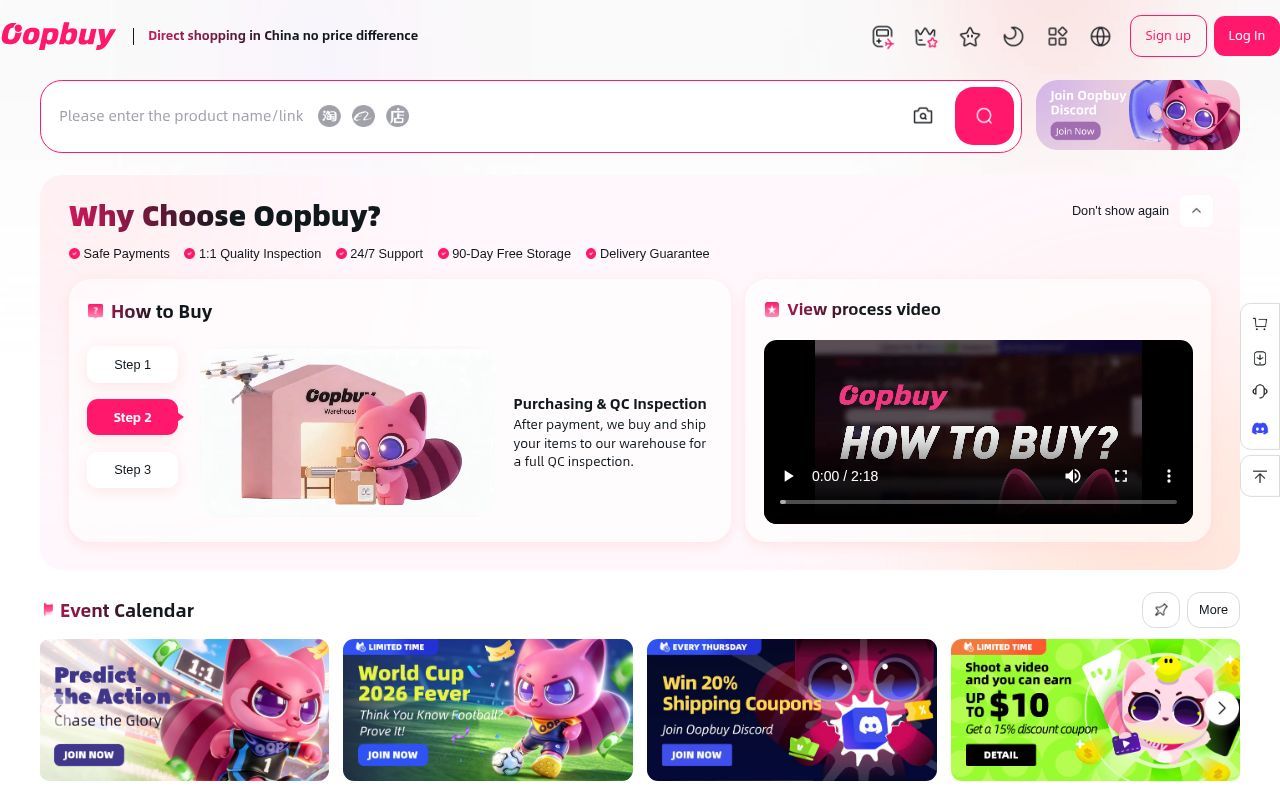Viewport: 1280px width, 800px height.
Task: Click the Delivery Guarantee label
Action: [654, 254]
